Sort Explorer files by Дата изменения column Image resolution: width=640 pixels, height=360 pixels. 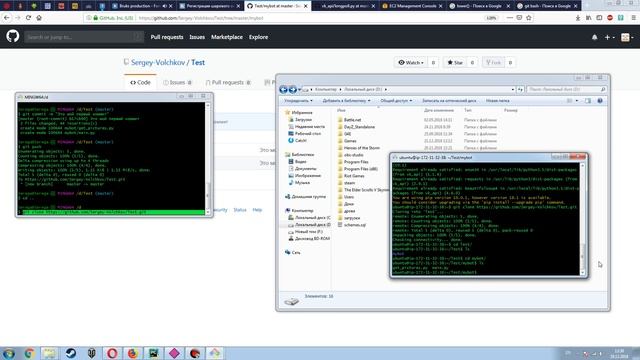(x=439, y=110)
